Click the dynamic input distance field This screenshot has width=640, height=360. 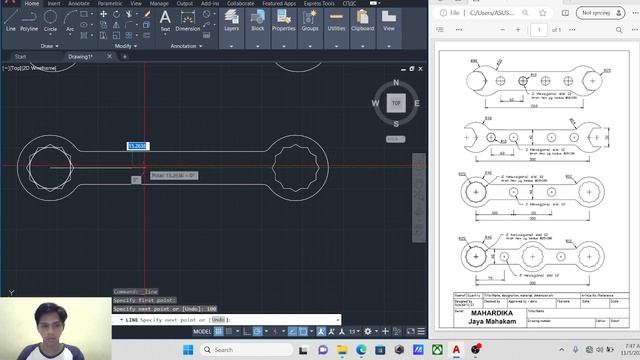(138, 146)
